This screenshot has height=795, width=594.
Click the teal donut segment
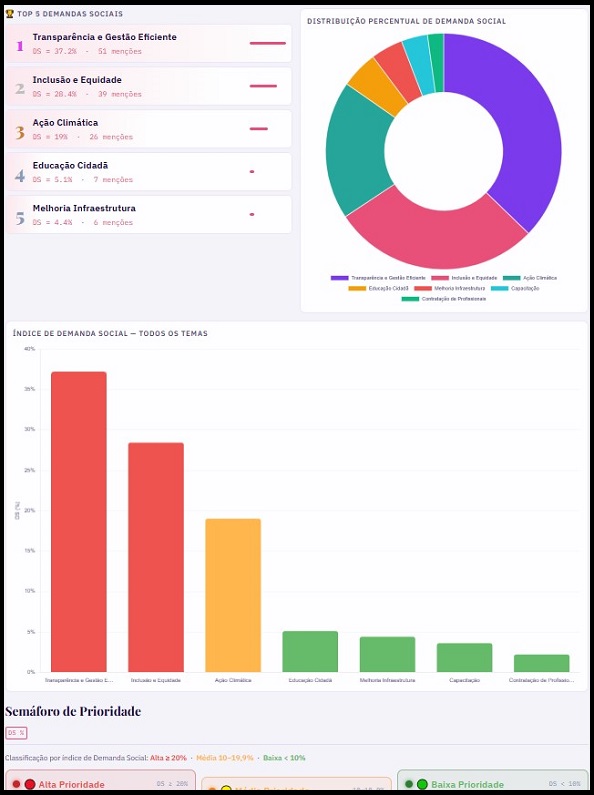[x=354, y=152]
